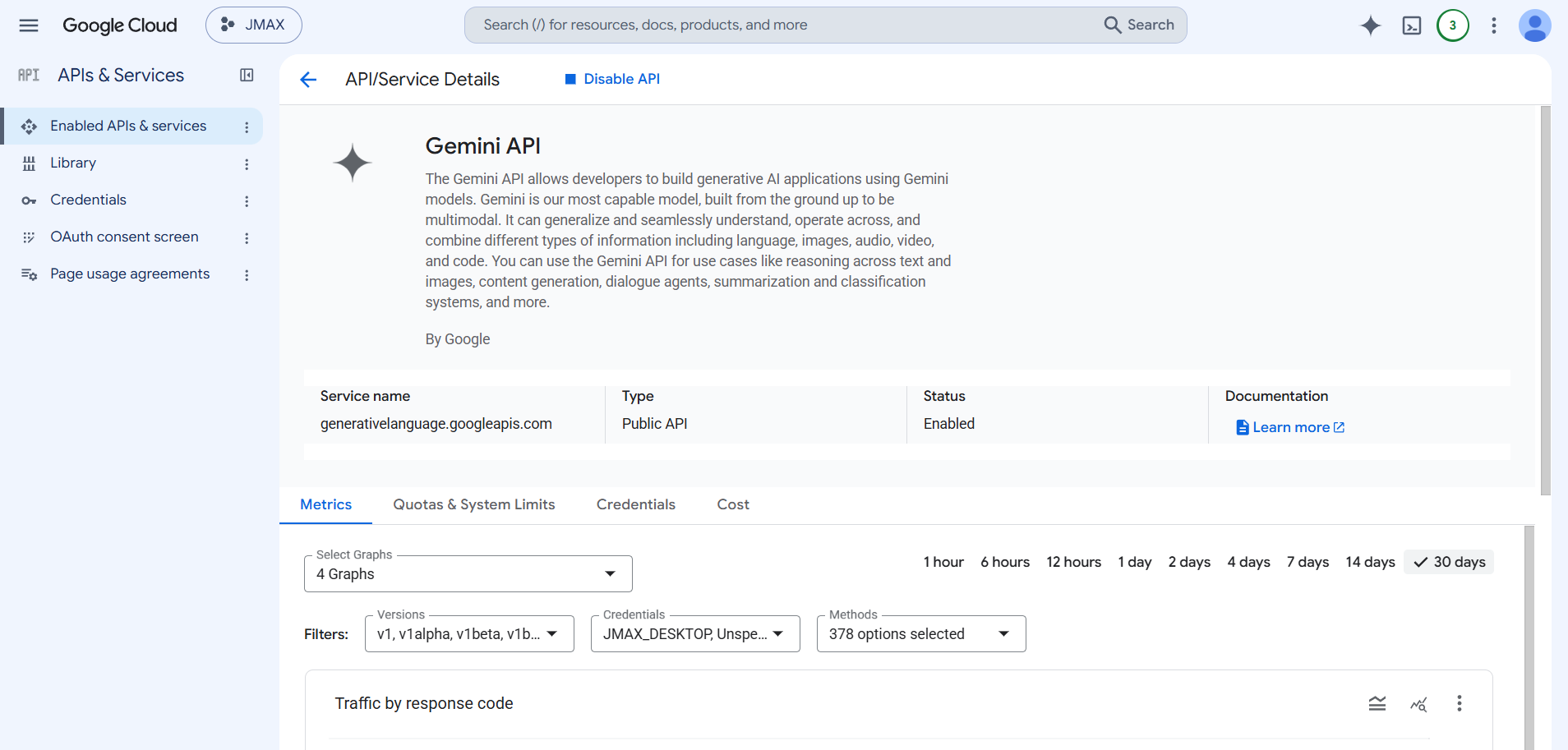Screen dimensions: 1568x750
Task: Expand the Methods filter dropdown
Action: 921,633
